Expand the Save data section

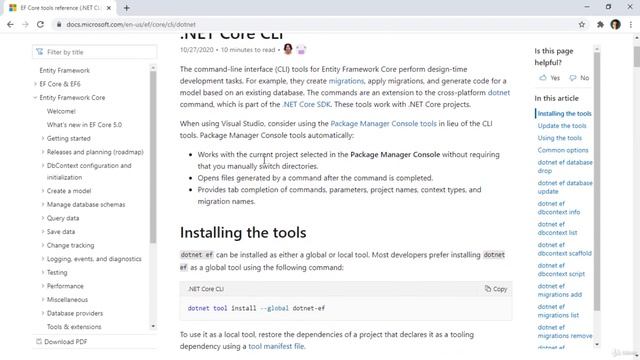(42, 231)
